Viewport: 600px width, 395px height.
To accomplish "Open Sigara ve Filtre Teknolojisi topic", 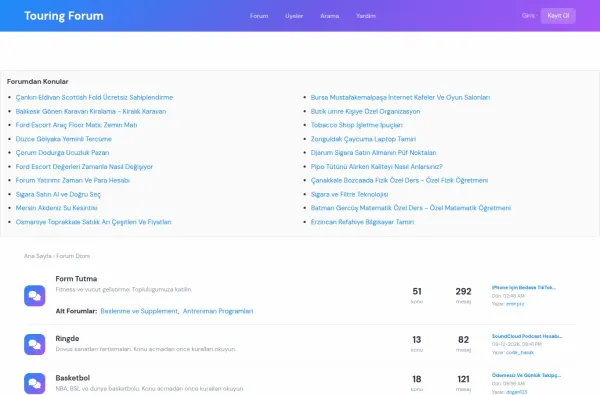I will 349,194.
